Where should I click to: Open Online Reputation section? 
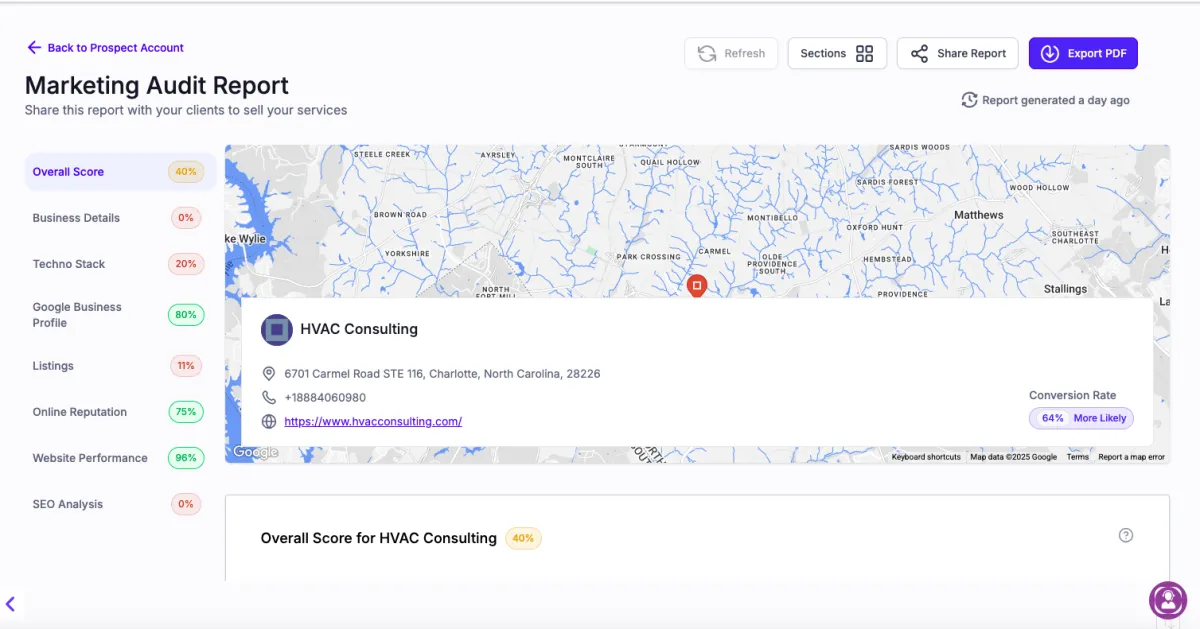coord(120,412)
